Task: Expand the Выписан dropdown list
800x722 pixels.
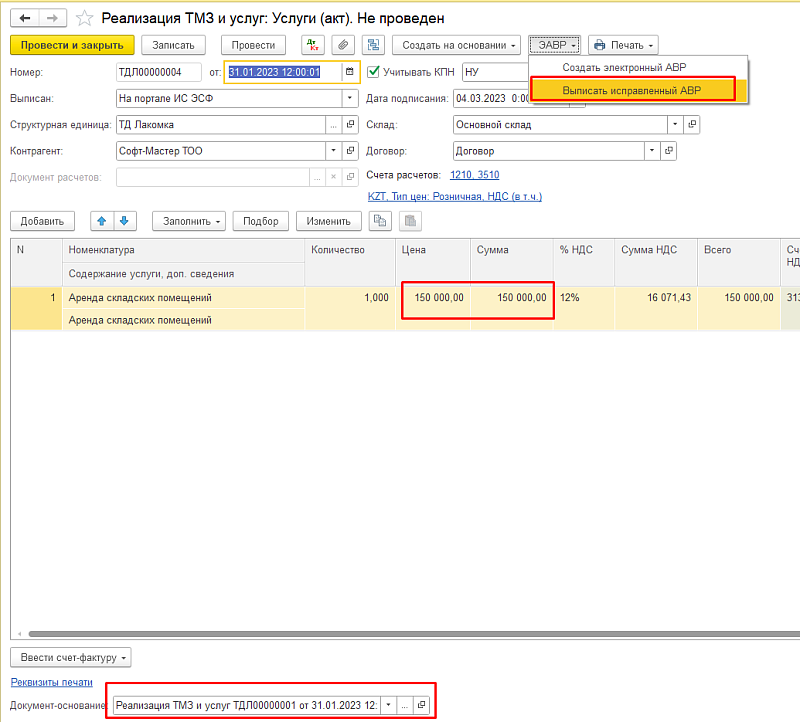Action: pos(349,98)
